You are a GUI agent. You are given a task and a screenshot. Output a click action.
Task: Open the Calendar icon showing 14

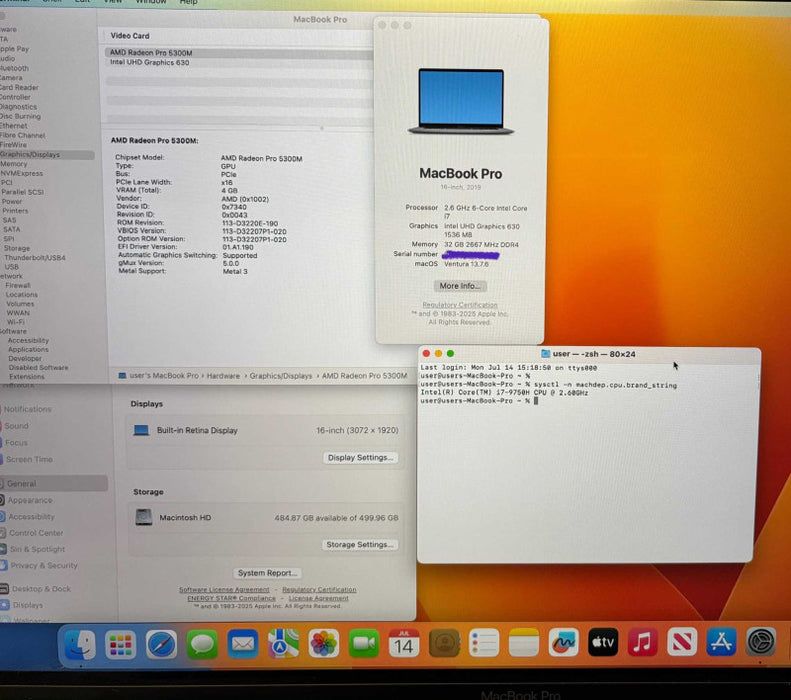404,644
